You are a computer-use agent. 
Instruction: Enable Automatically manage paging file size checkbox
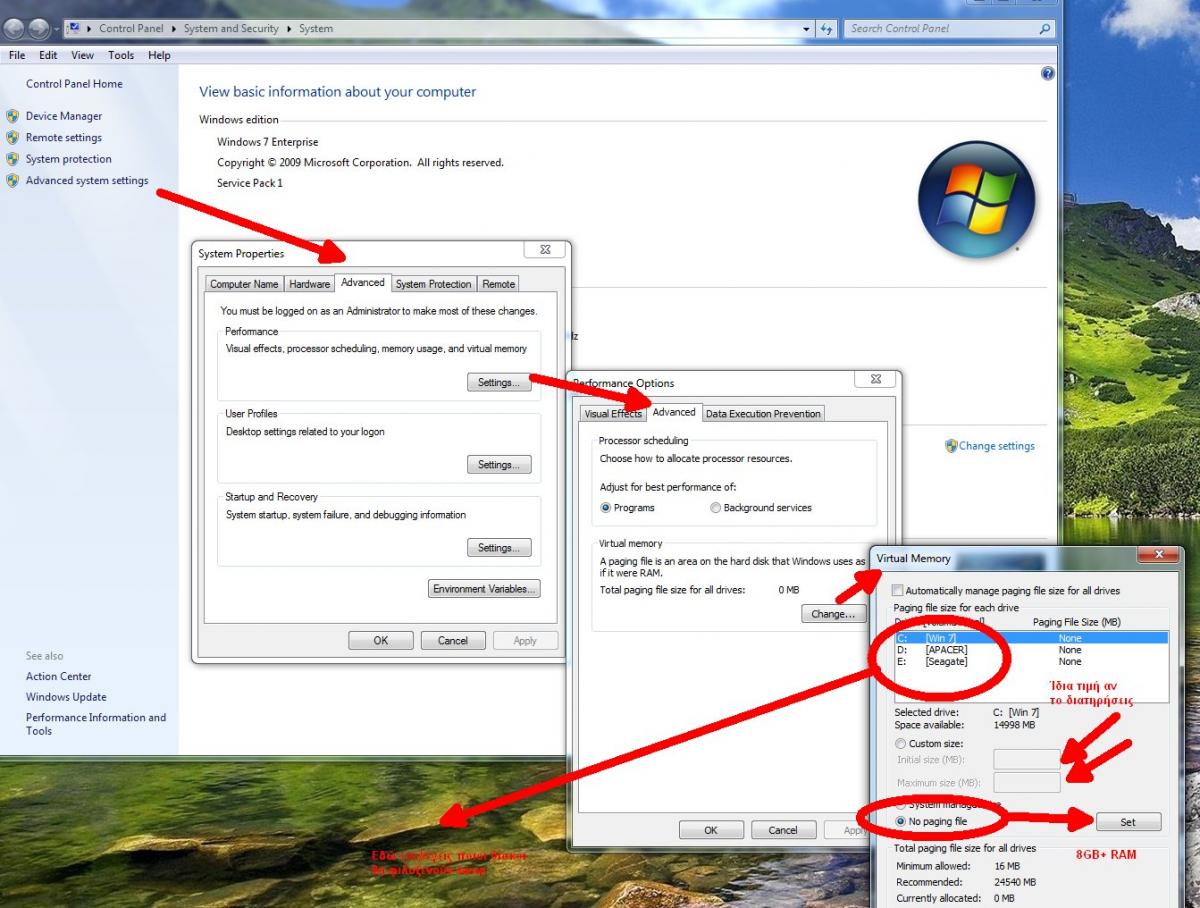(897, 591)
